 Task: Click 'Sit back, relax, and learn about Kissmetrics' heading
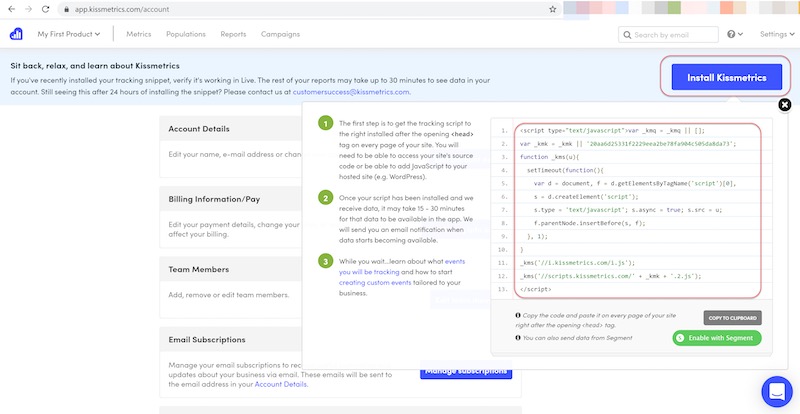[x=95, y=66]
